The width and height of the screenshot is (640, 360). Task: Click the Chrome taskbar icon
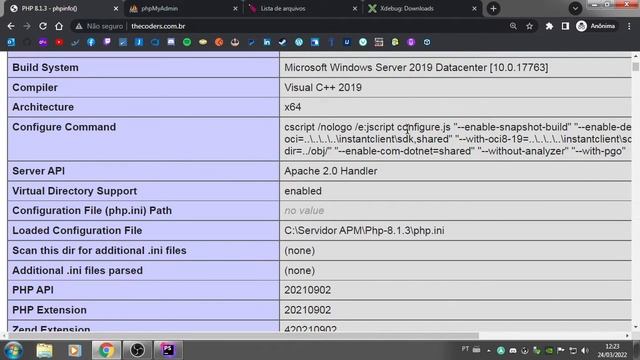pos(106,350)
